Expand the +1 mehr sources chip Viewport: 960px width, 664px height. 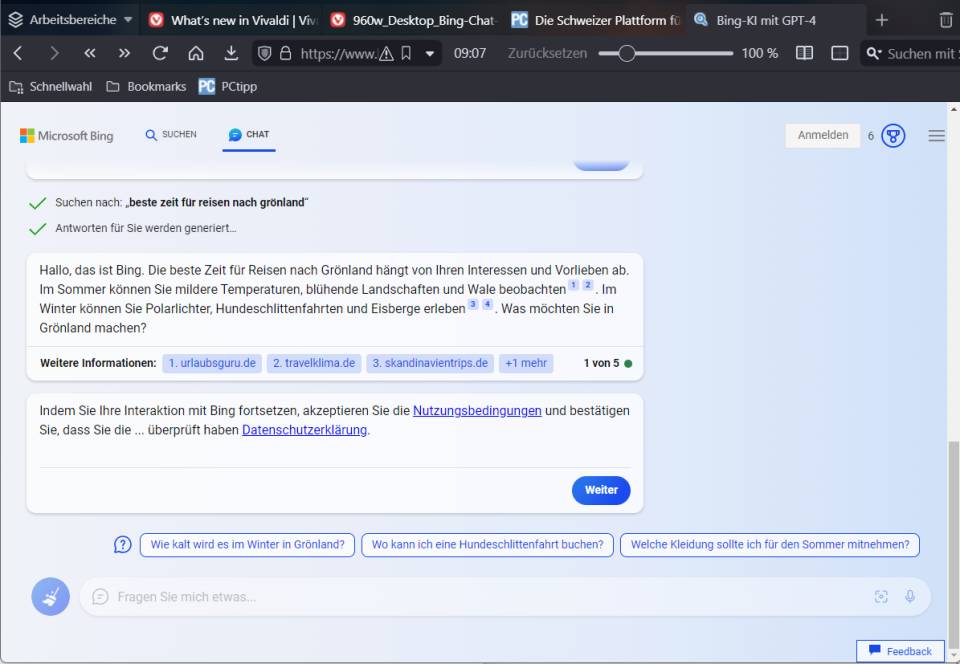526,363
